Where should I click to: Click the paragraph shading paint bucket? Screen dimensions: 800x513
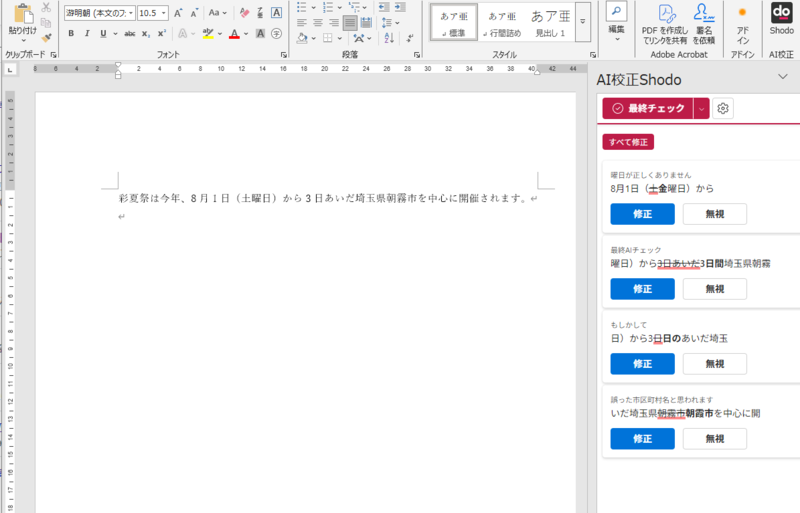[x=302, y=38]
